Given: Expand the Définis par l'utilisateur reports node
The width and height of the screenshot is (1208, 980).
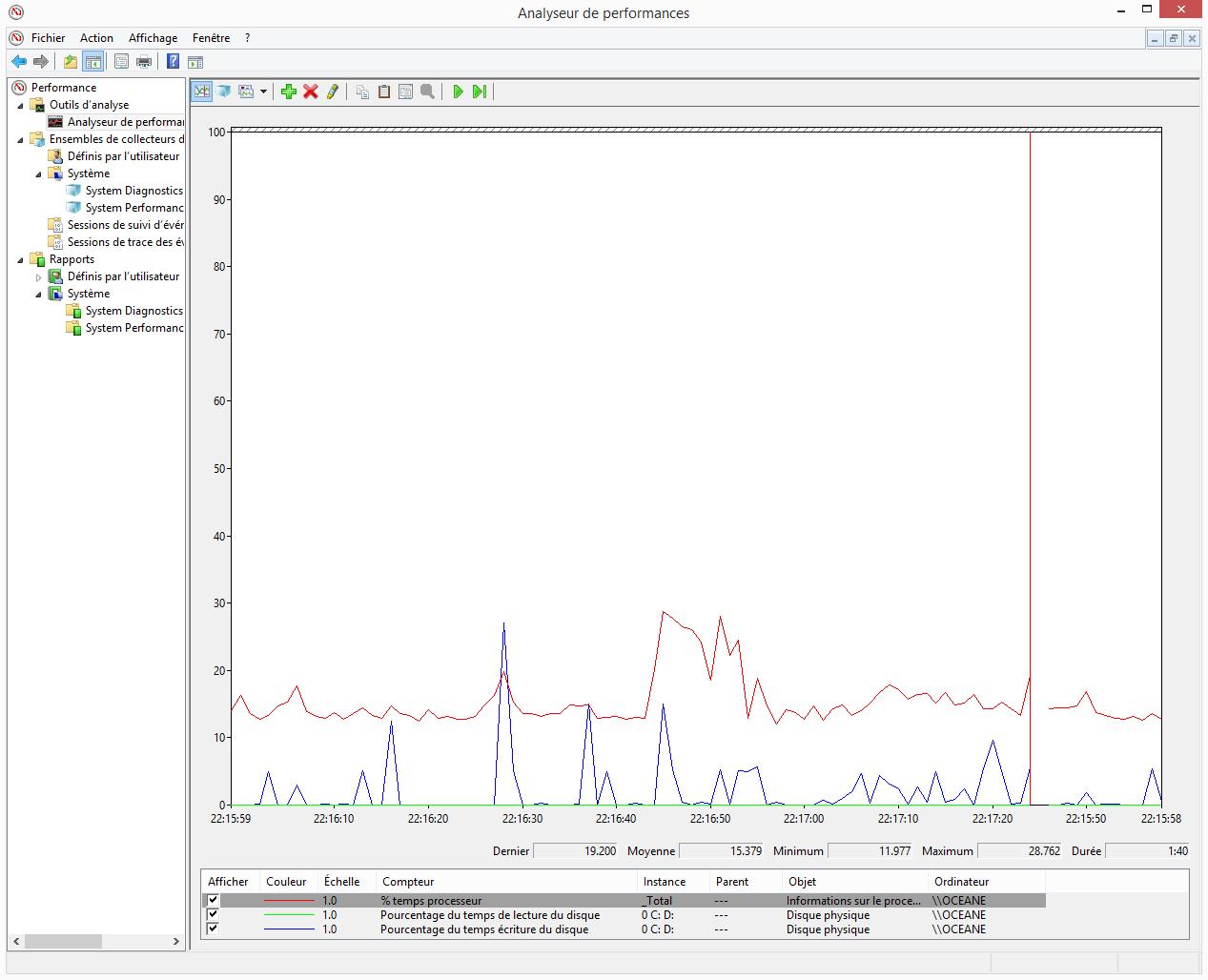Looking at the screenshot, I should 39,277.
